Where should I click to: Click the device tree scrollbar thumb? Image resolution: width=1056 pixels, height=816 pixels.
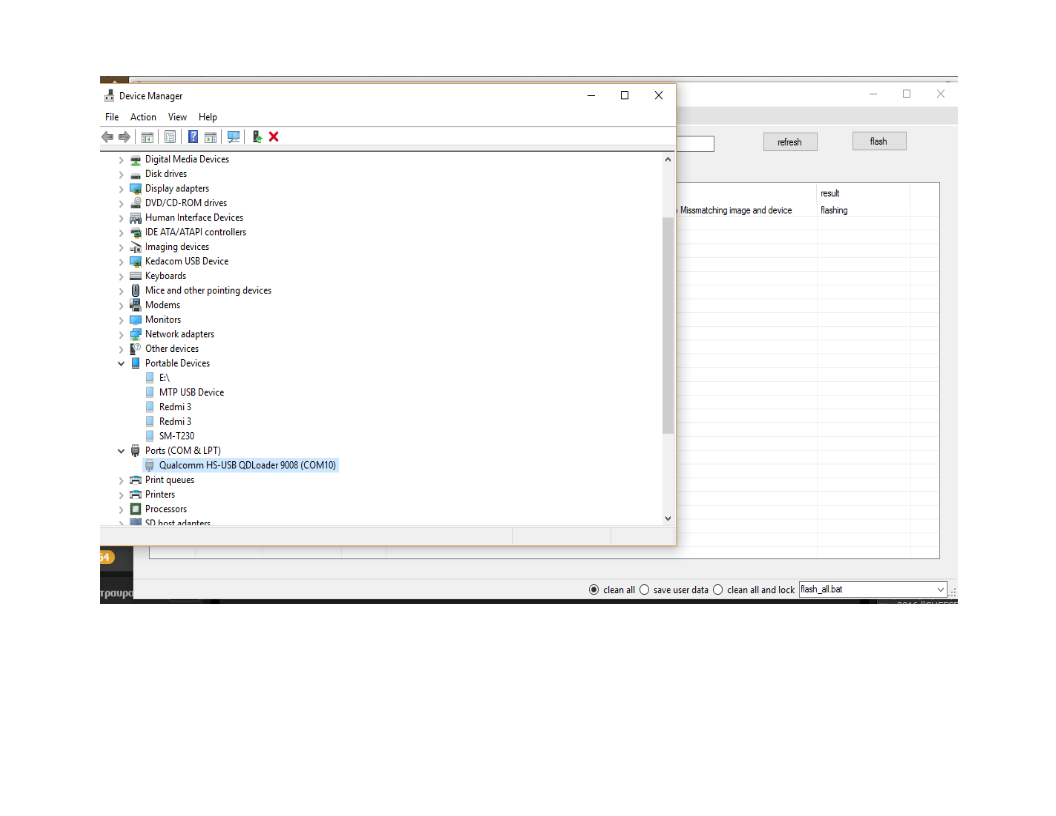(667, 325)
